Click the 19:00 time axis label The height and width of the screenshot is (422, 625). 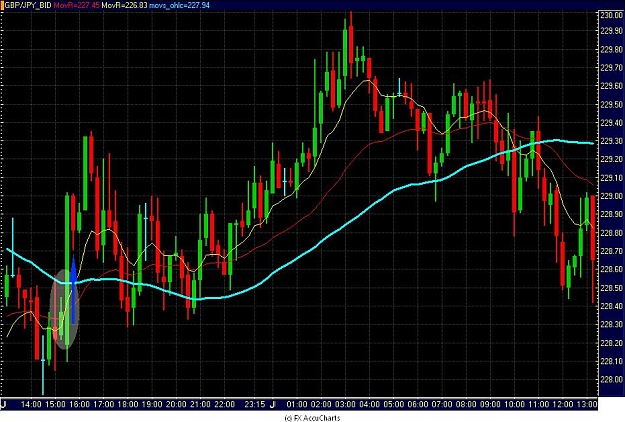(152, 404)
